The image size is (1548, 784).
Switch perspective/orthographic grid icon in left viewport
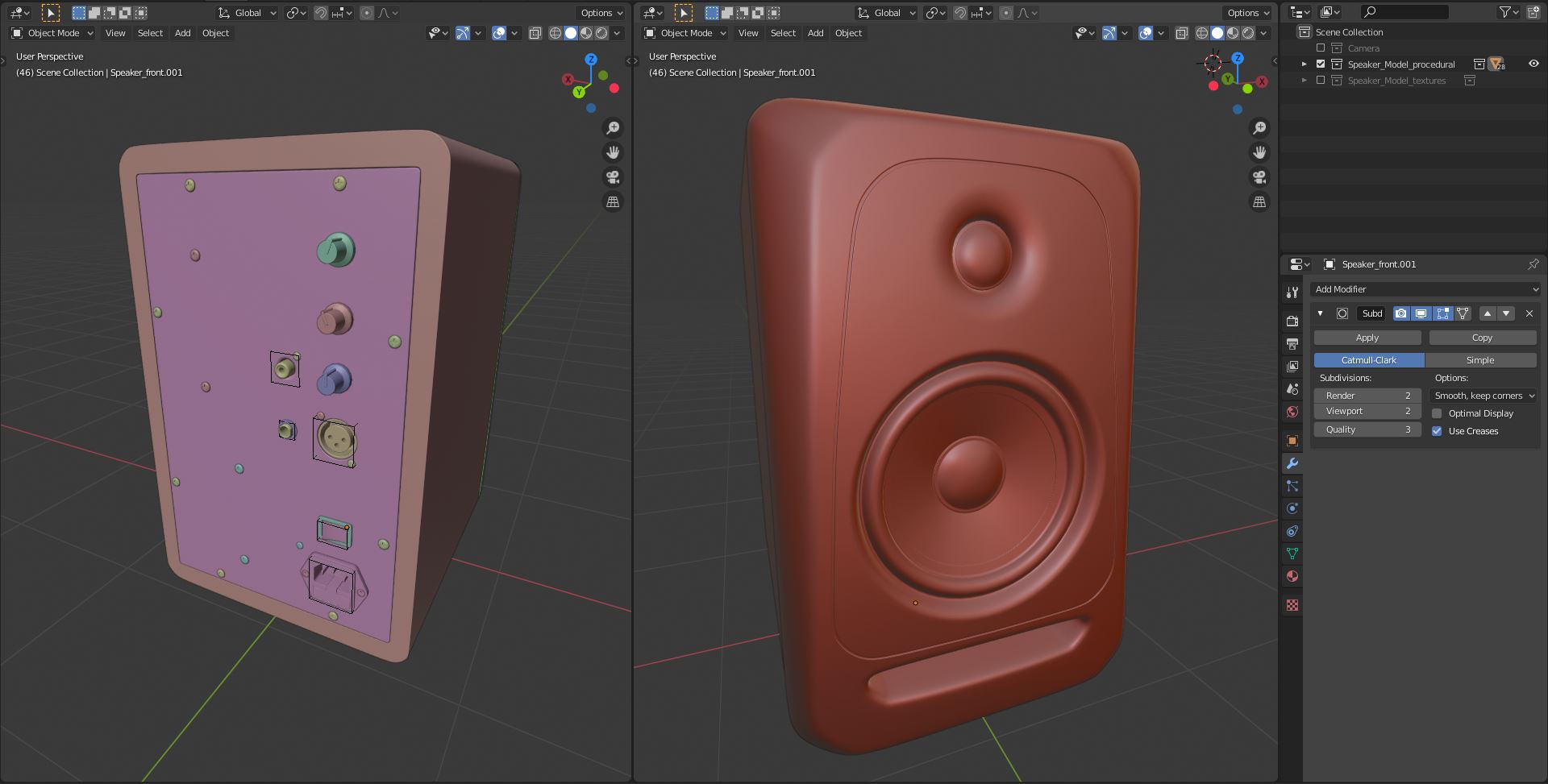click(613, 202)
